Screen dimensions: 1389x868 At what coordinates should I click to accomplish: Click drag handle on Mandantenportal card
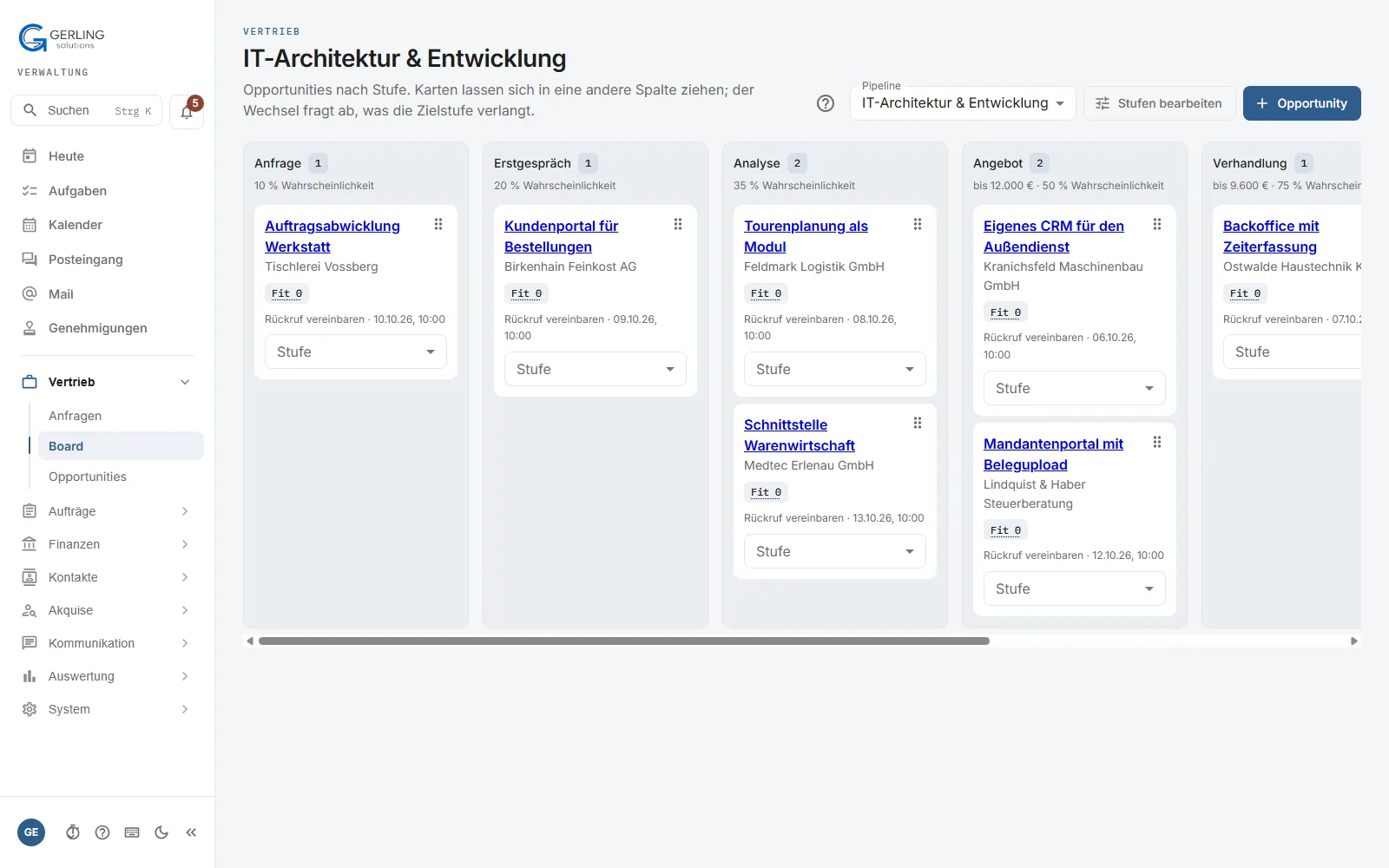1157,443
